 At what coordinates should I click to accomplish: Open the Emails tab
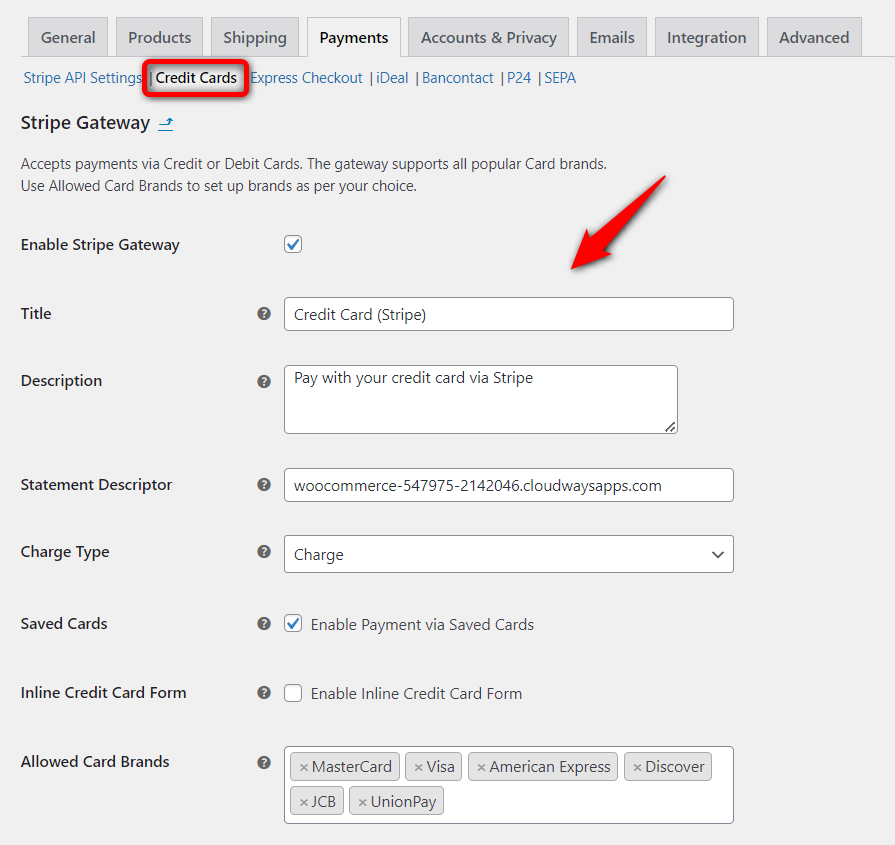[612, 37]
